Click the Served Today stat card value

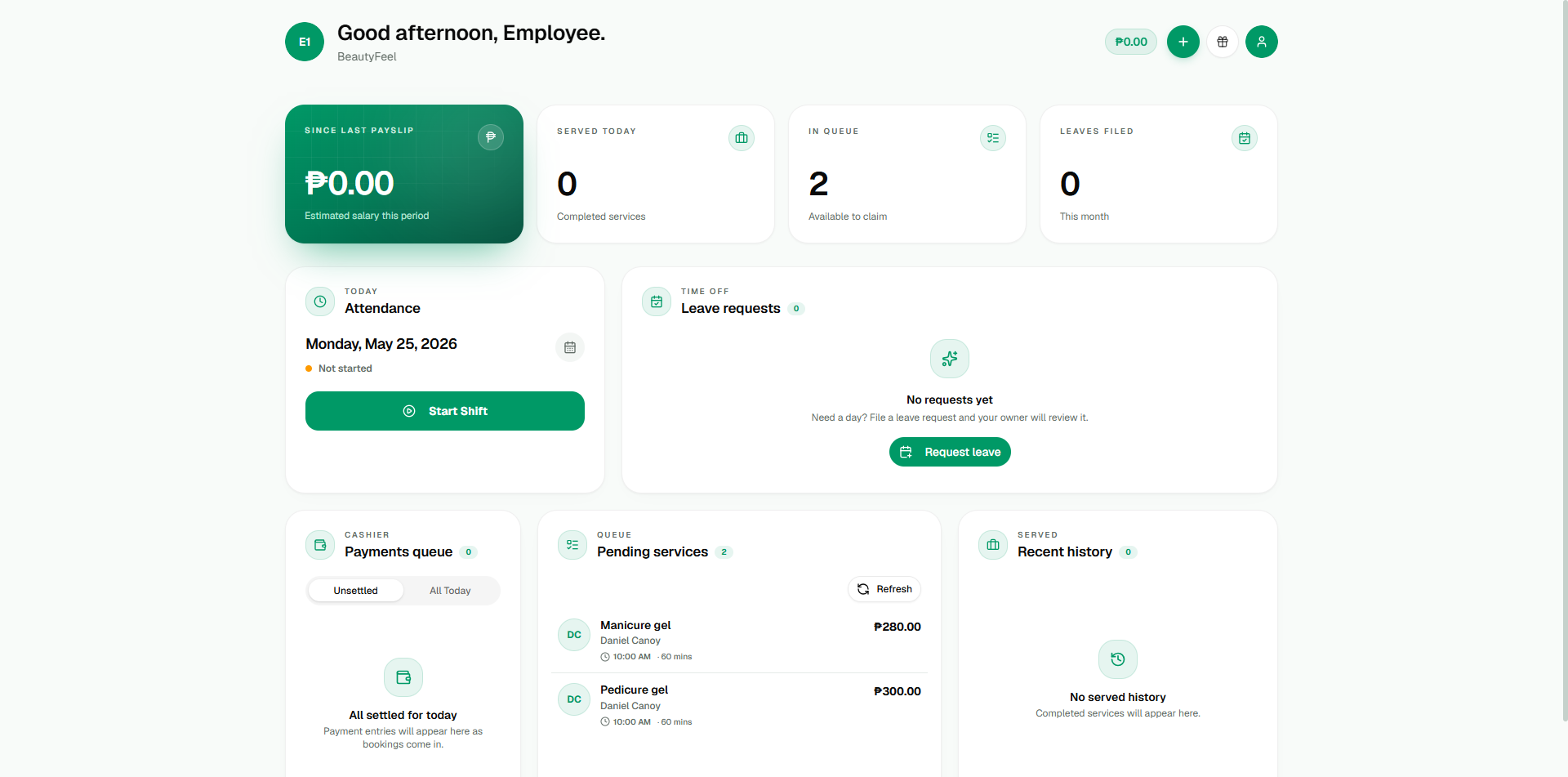(x=567, y=184)
